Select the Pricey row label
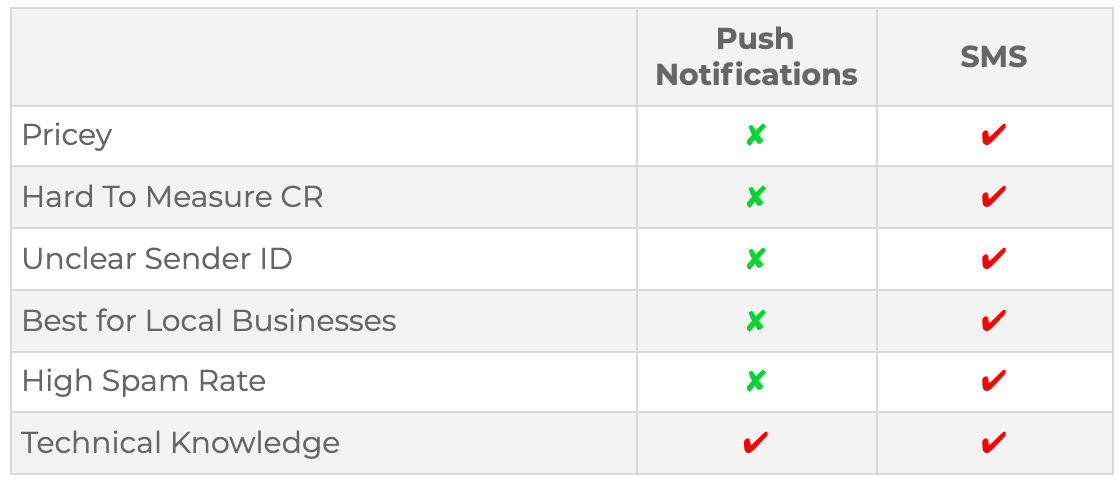1120x484 pixels. pos(67,136)
